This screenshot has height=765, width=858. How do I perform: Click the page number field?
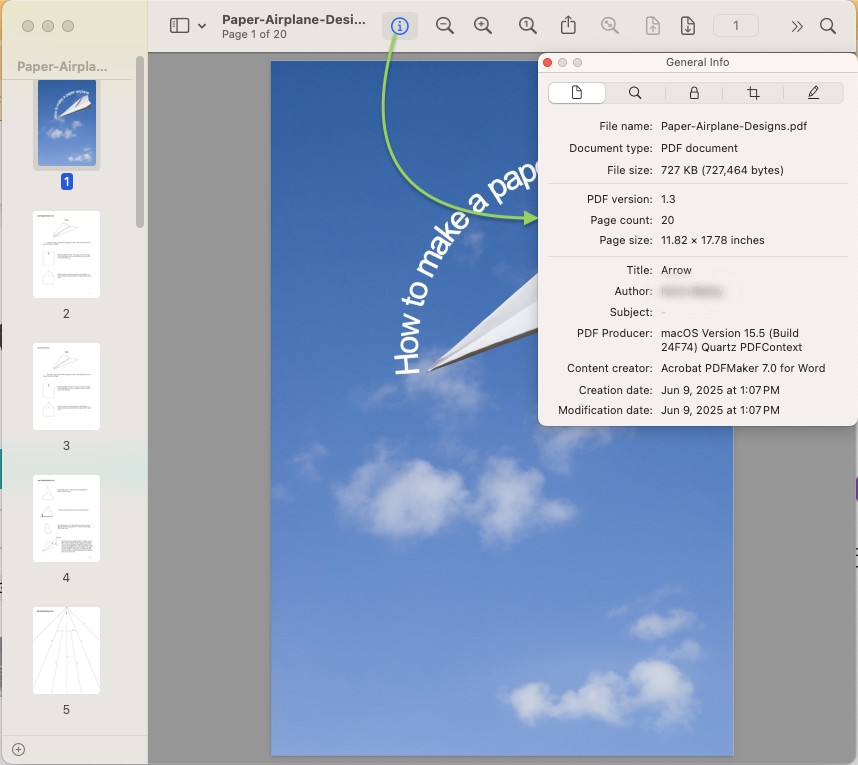coord(736,26)
